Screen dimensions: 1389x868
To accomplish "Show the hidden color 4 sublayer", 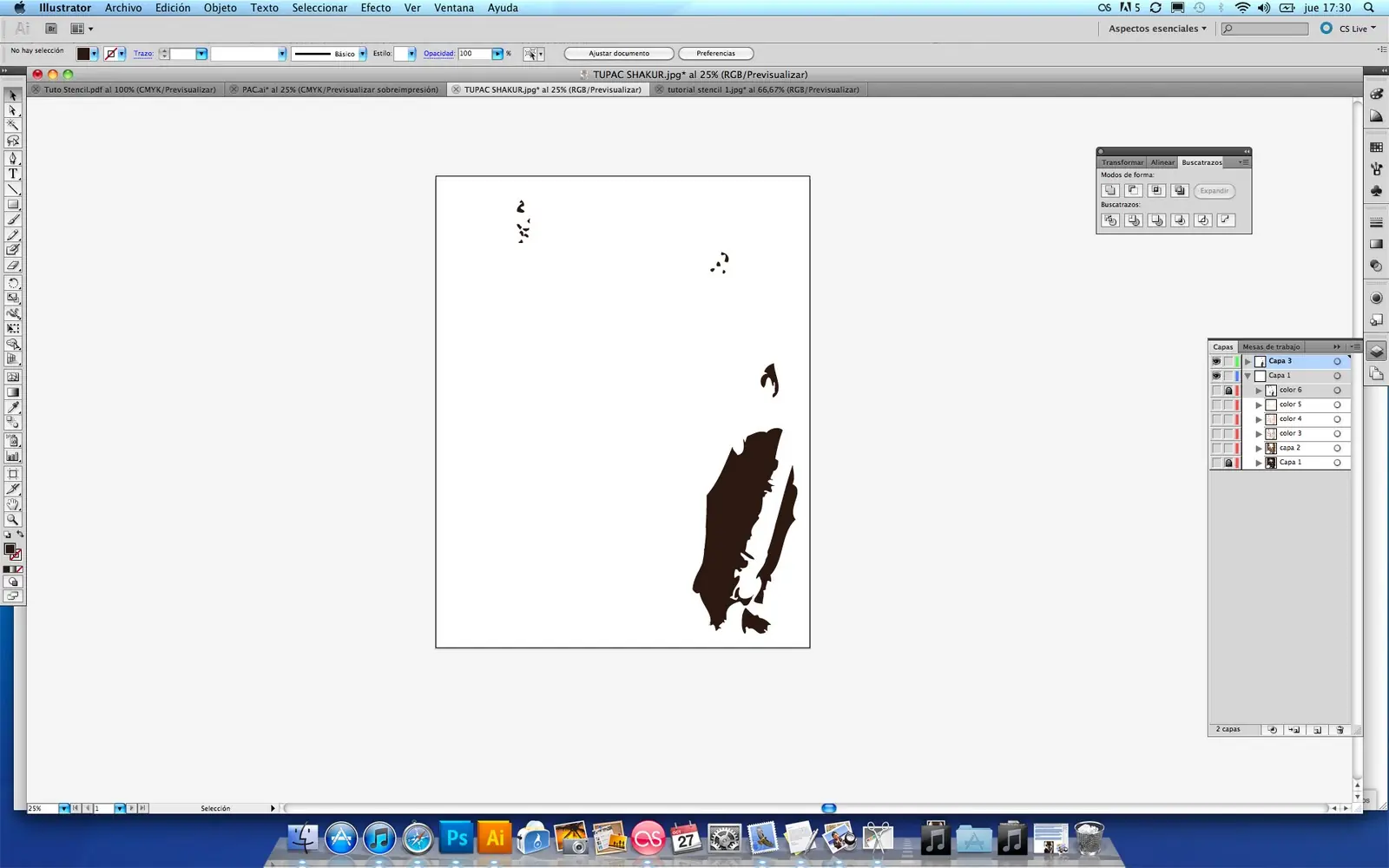I will (x=1216, y=419).
